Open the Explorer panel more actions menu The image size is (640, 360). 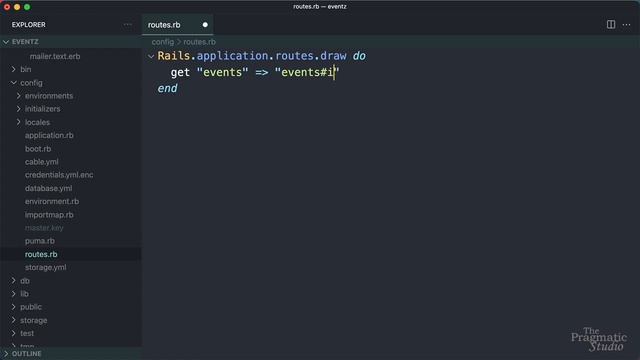pyautogui.click(x=128, y=24)
